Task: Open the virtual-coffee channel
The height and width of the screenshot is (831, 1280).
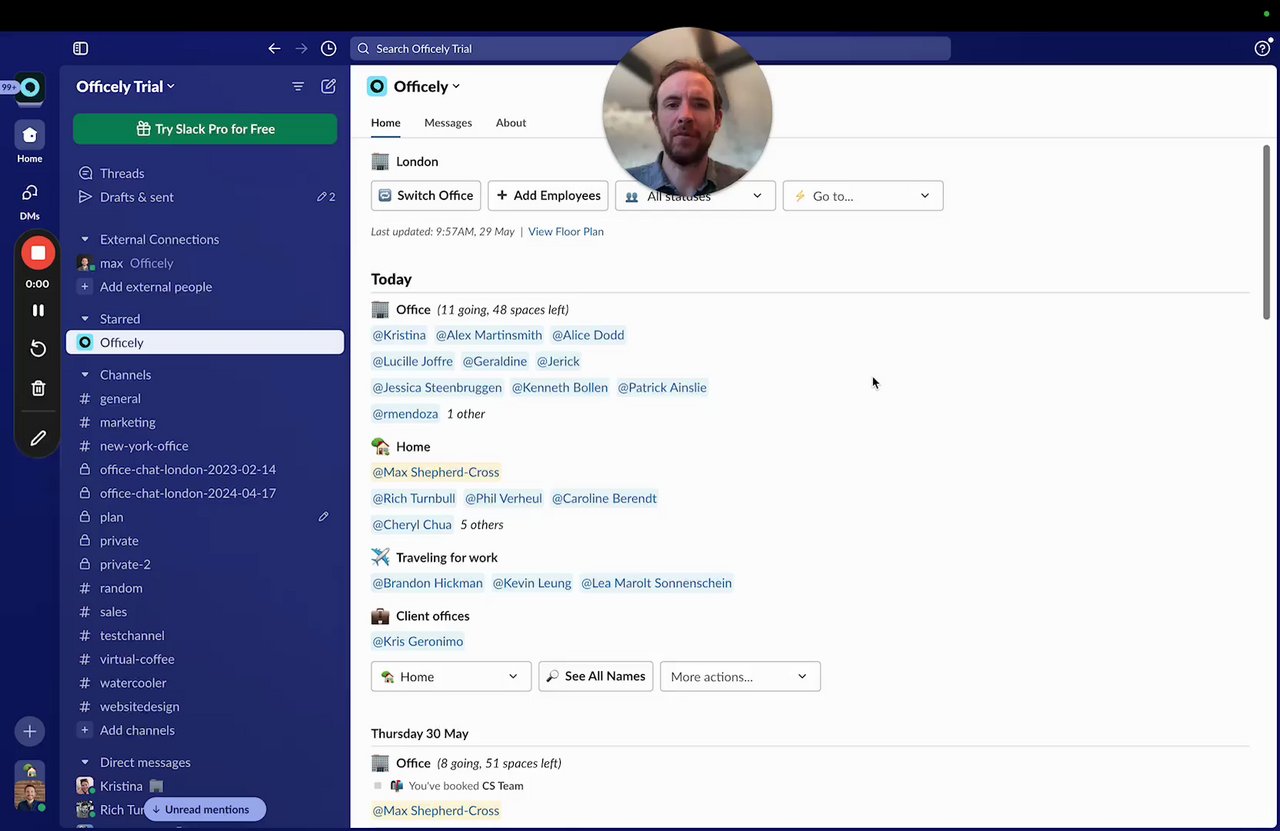Action: [x=205, y=659]
